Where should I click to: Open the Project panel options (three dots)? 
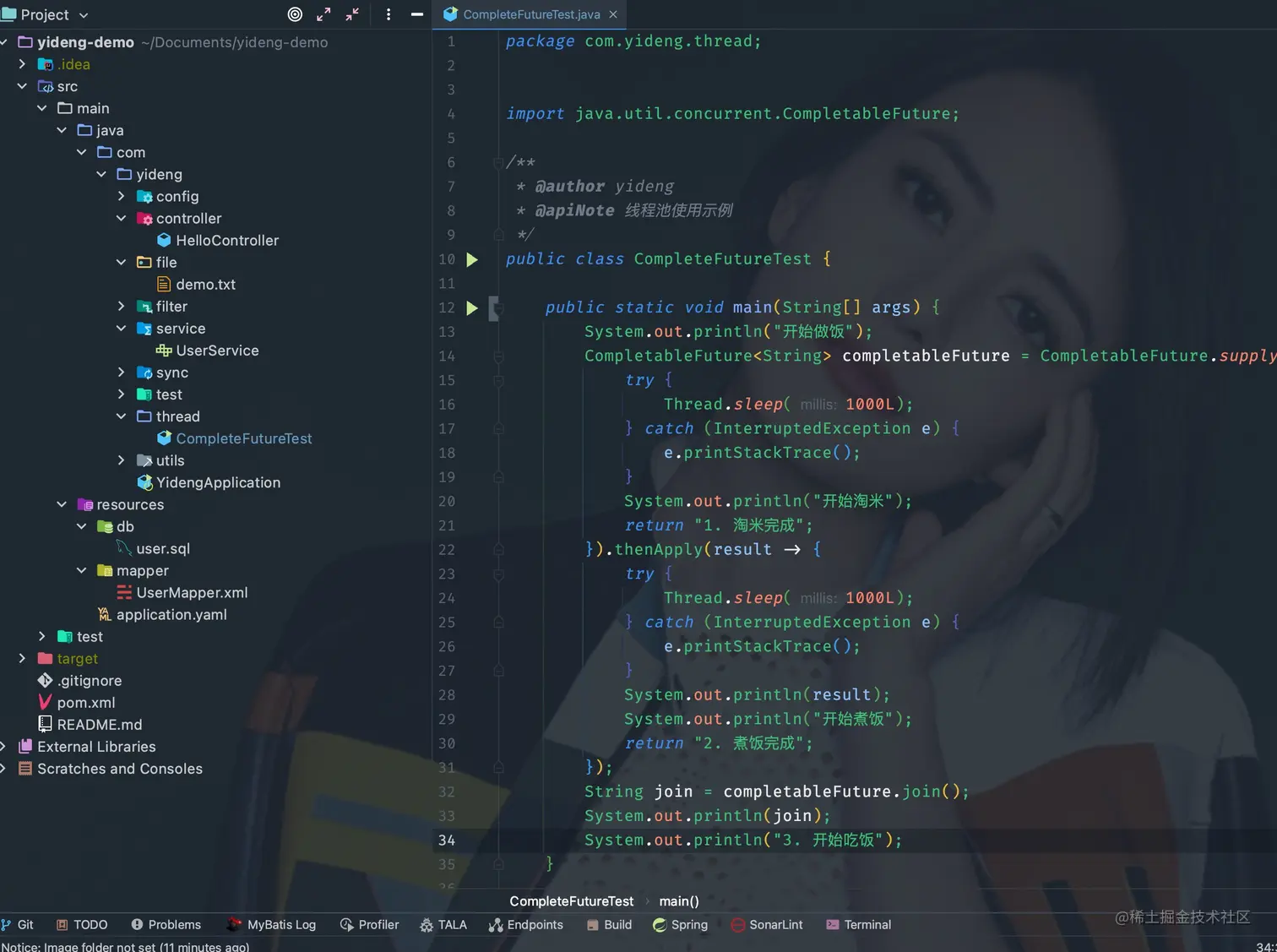pos(388,14)
